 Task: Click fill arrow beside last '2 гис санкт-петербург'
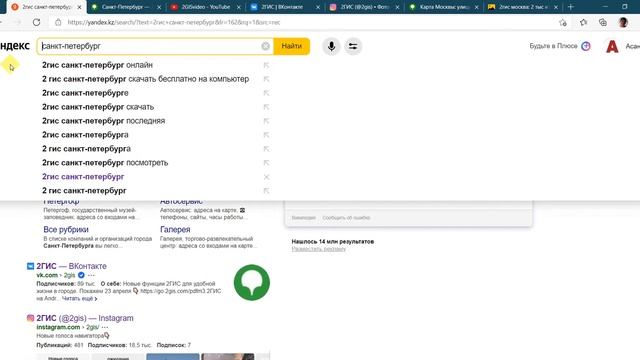[x=266, y=191]
